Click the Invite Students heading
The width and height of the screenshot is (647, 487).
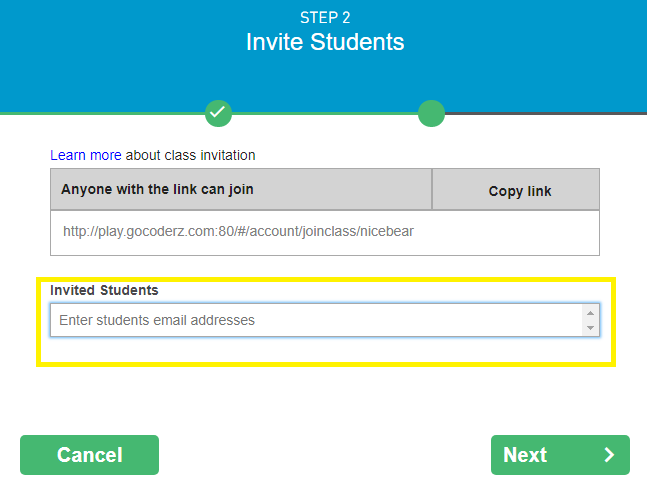324,43
